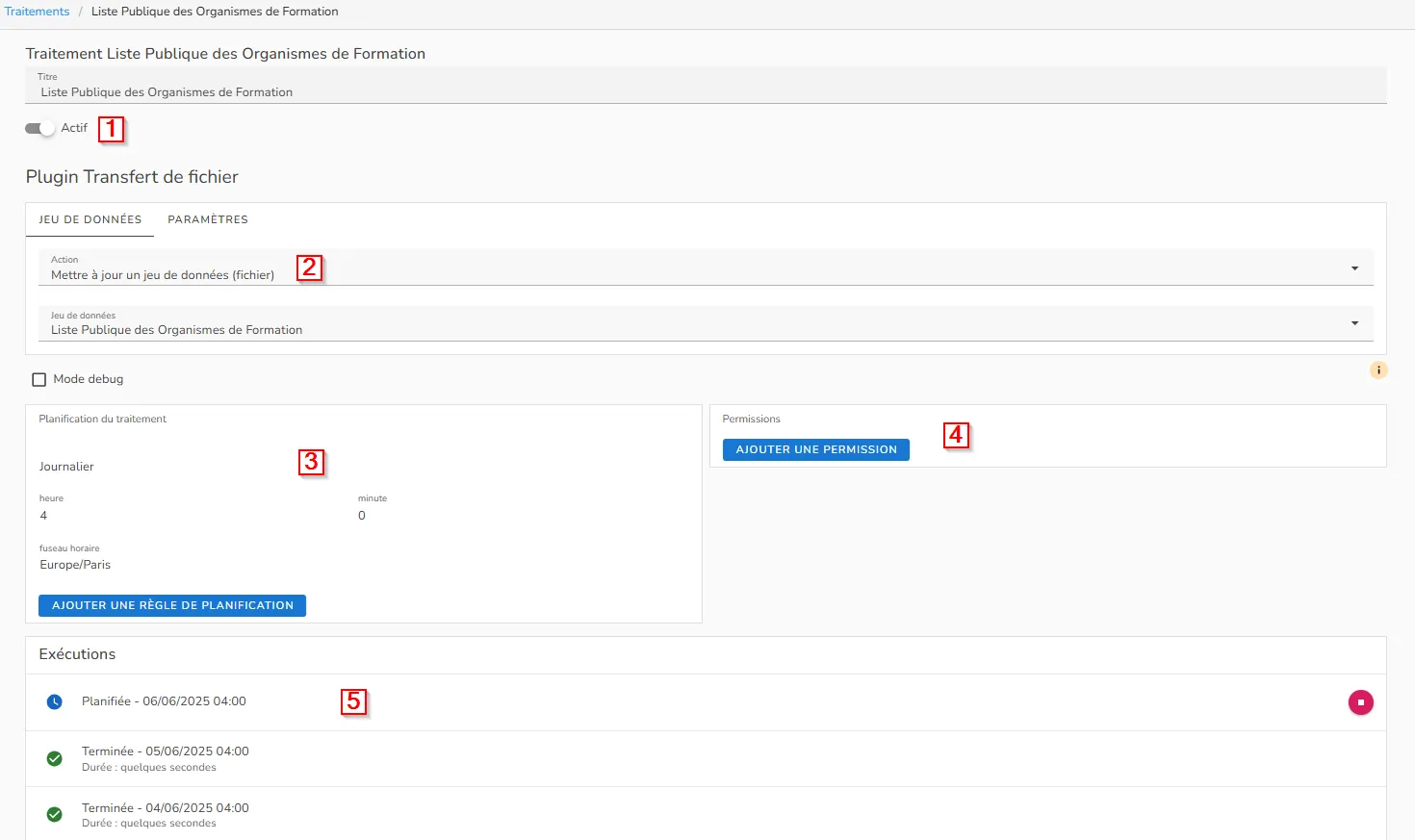
Task: Open the Planifiée - 06/06/2025 04:00 execution
Action: (706, 702)
